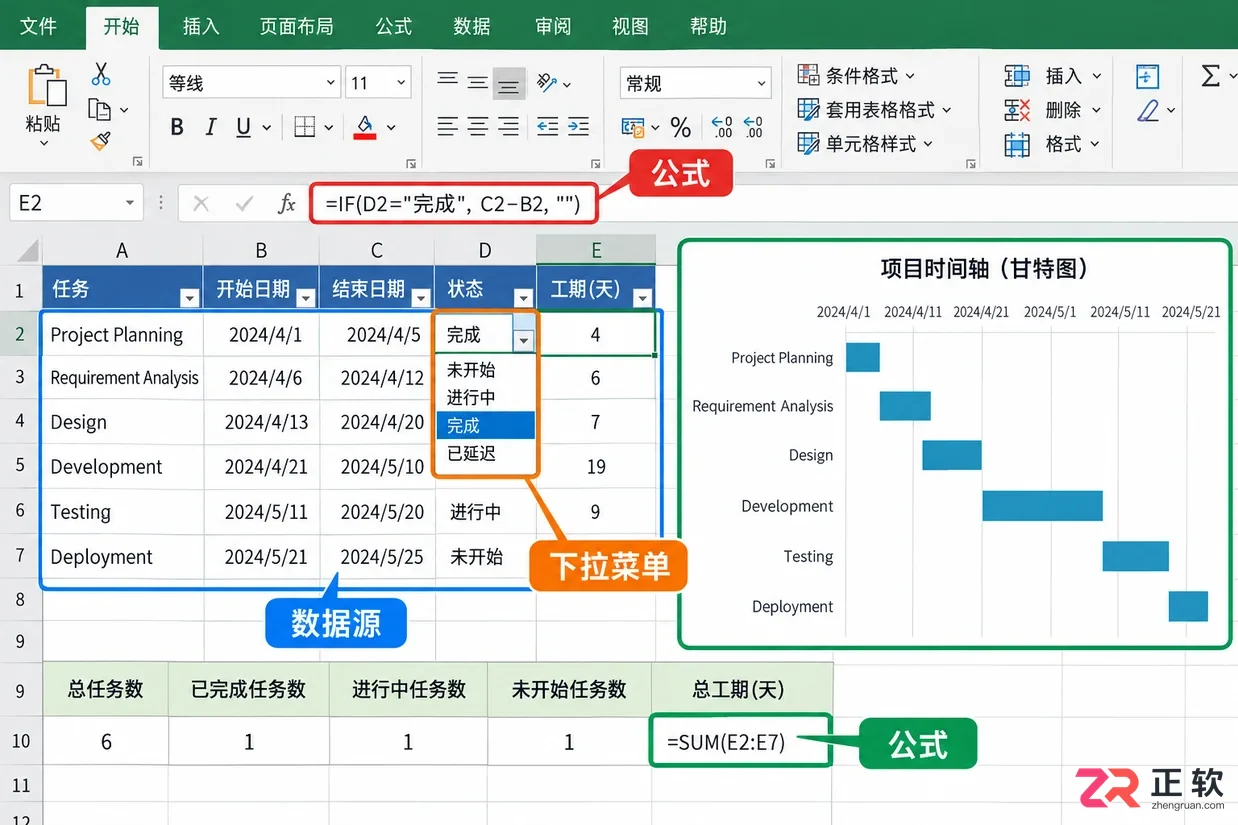1238x825 pixels.
Task: Switch to the 数据 ribbon tab
Action: pos(472,26)
